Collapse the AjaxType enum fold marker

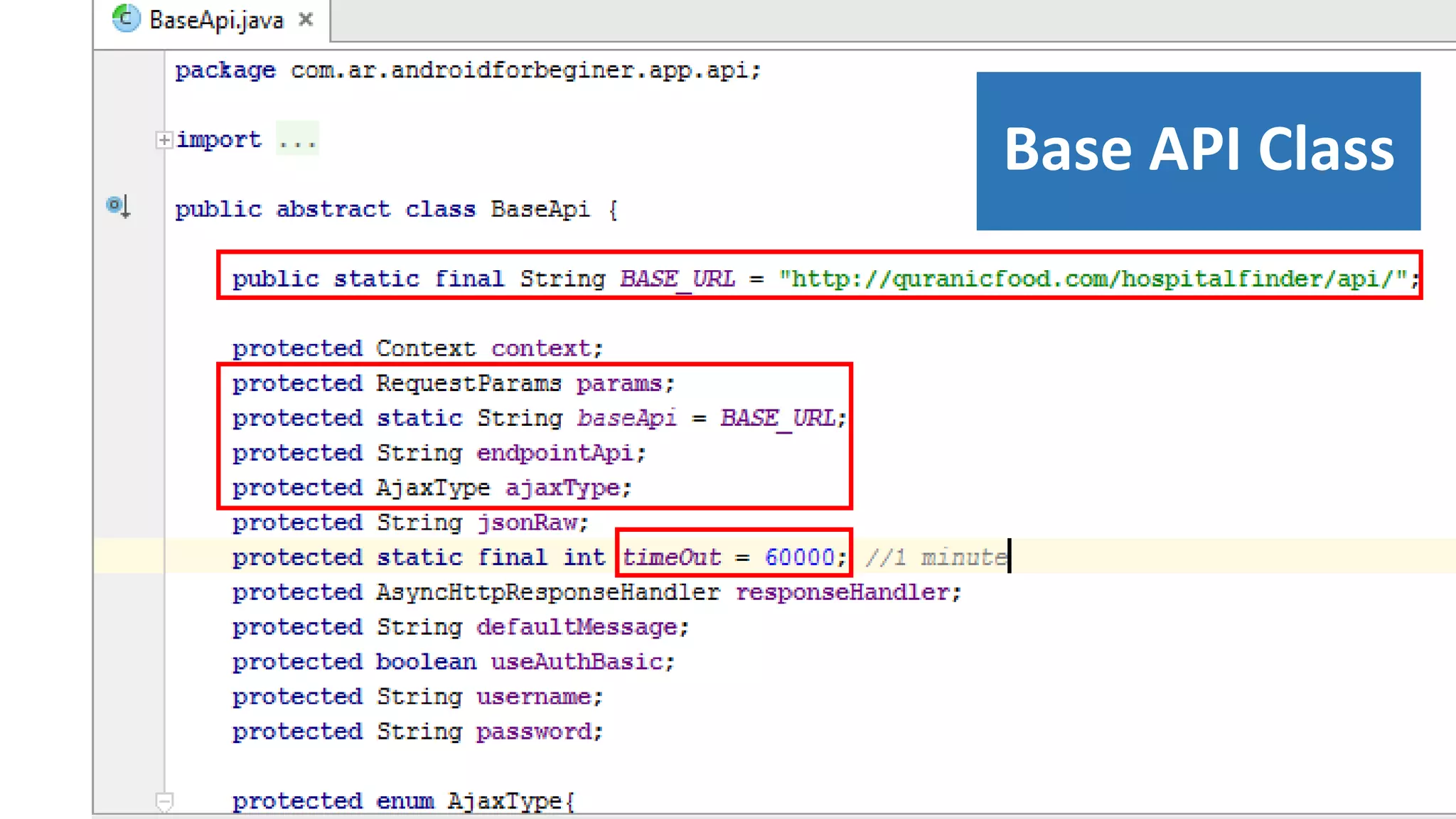pos(164,802)
